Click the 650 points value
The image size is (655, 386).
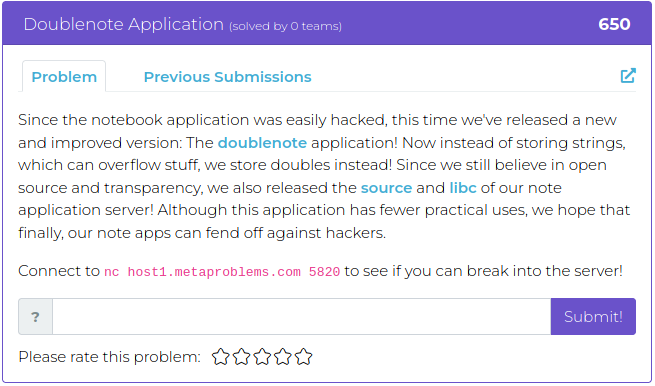click(614, 24)
